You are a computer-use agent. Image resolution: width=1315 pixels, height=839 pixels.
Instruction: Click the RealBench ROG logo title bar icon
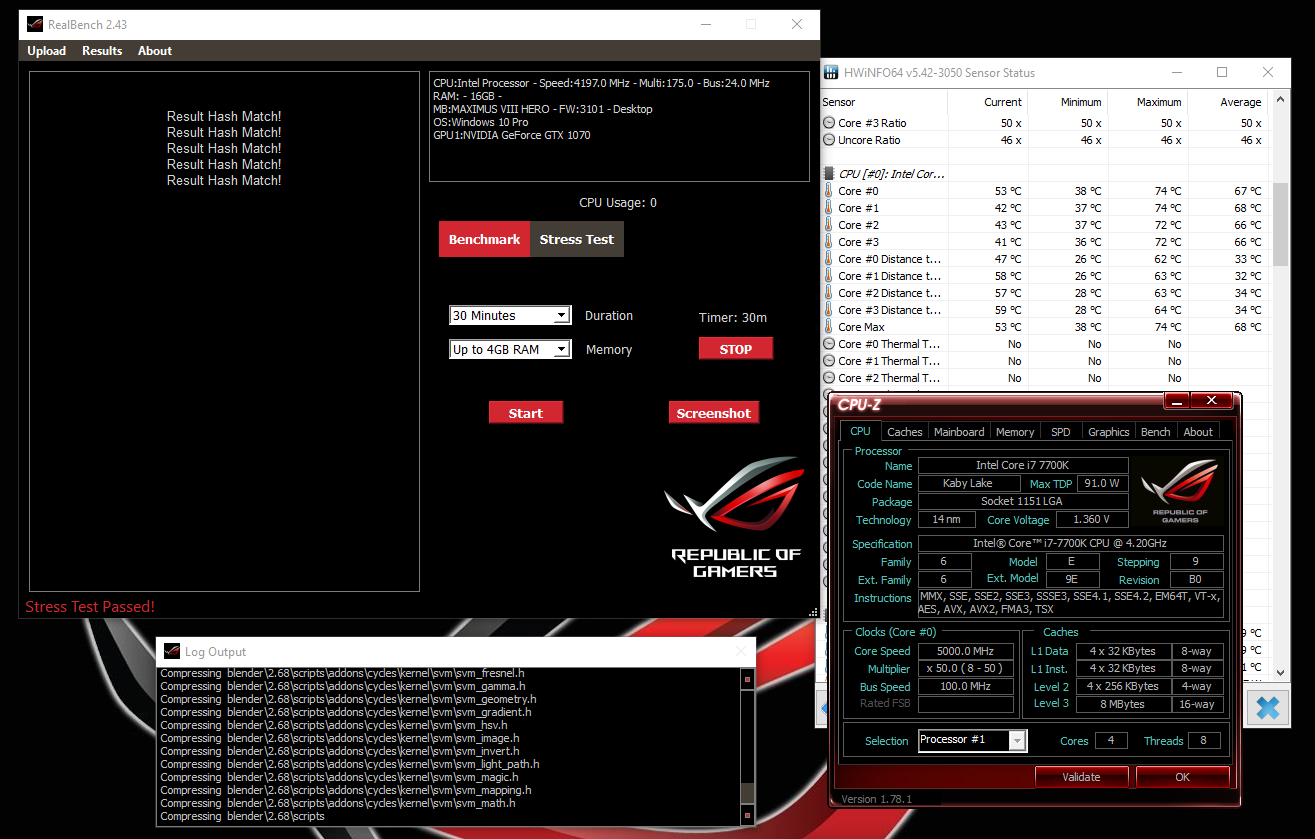click(x=34, y=24)
